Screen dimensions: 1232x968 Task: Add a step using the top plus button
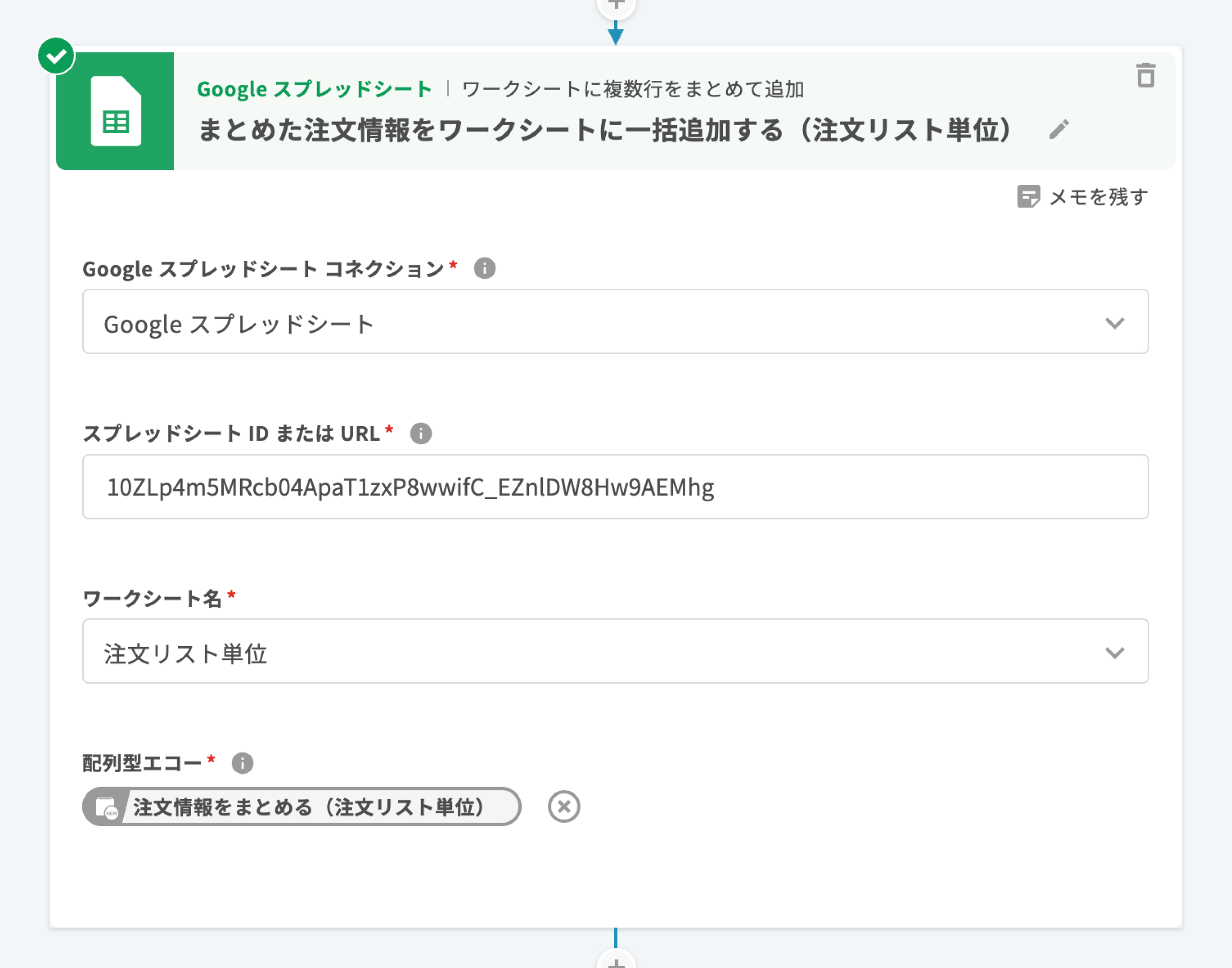click(616, 6)
